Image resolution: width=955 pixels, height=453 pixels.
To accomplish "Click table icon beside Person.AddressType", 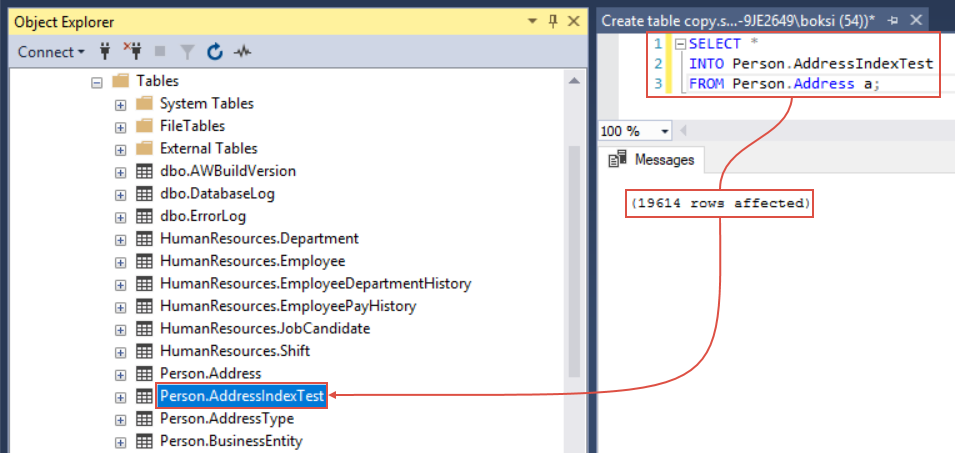I will coord(144,419).
